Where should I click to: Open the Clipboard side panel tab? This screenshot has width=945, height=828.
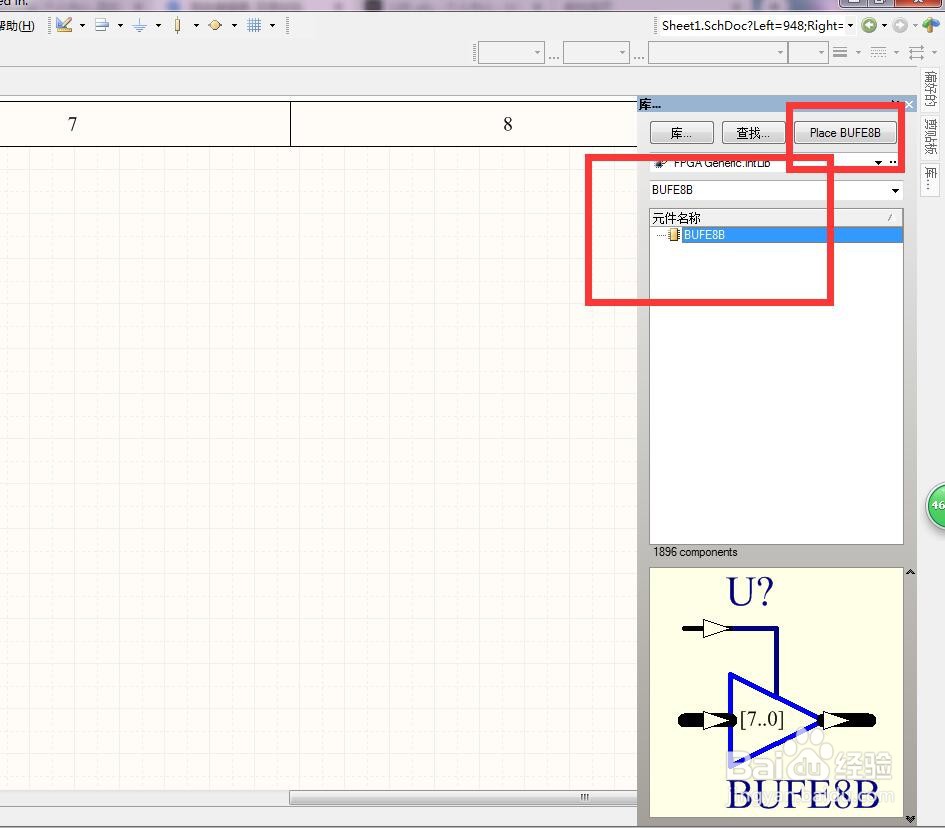click(931, 136)
